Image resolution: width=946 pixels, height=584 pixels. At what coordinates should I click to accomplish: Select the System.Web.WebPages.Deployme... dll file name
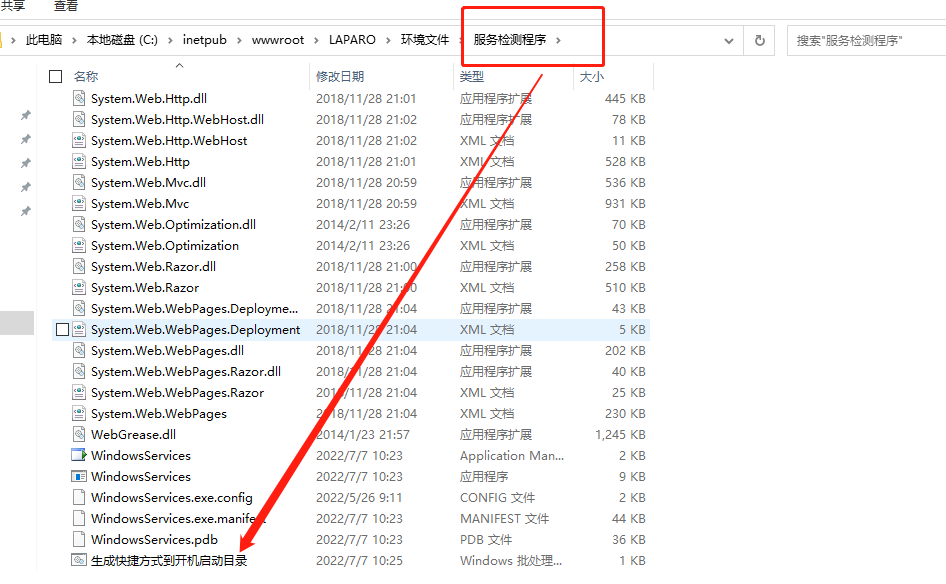(x=194, y=308)
